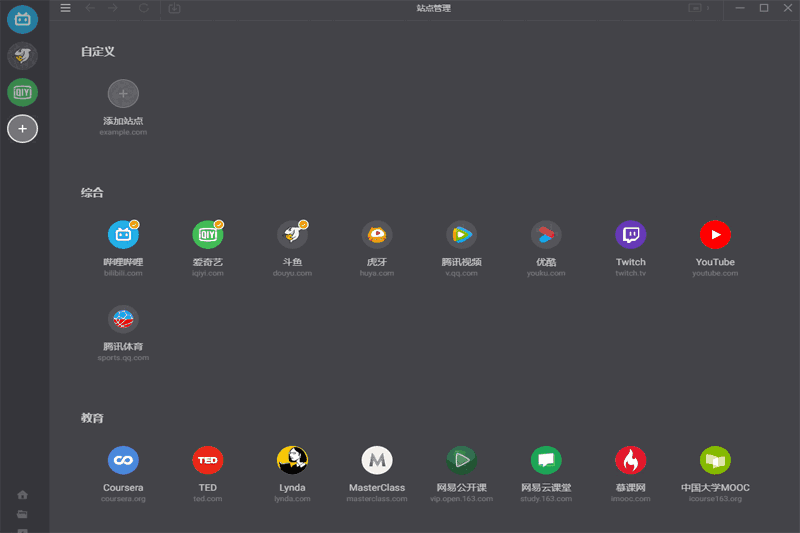Click the download icon in the top toolbar
Viewport: 800px width, 533px height.
[175, 8]
